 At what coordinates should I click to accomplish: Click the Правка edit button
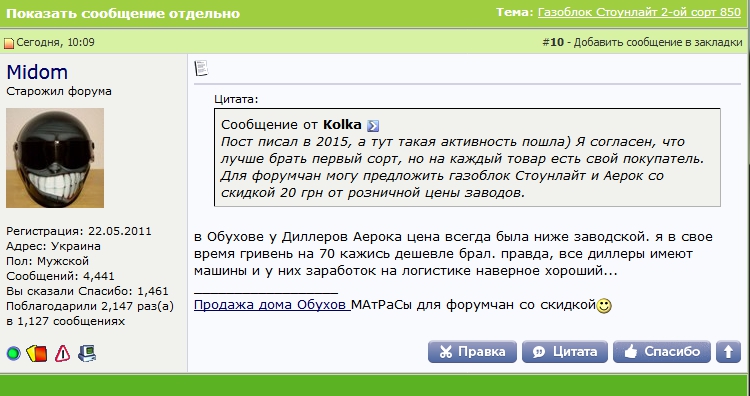[472, 352]
